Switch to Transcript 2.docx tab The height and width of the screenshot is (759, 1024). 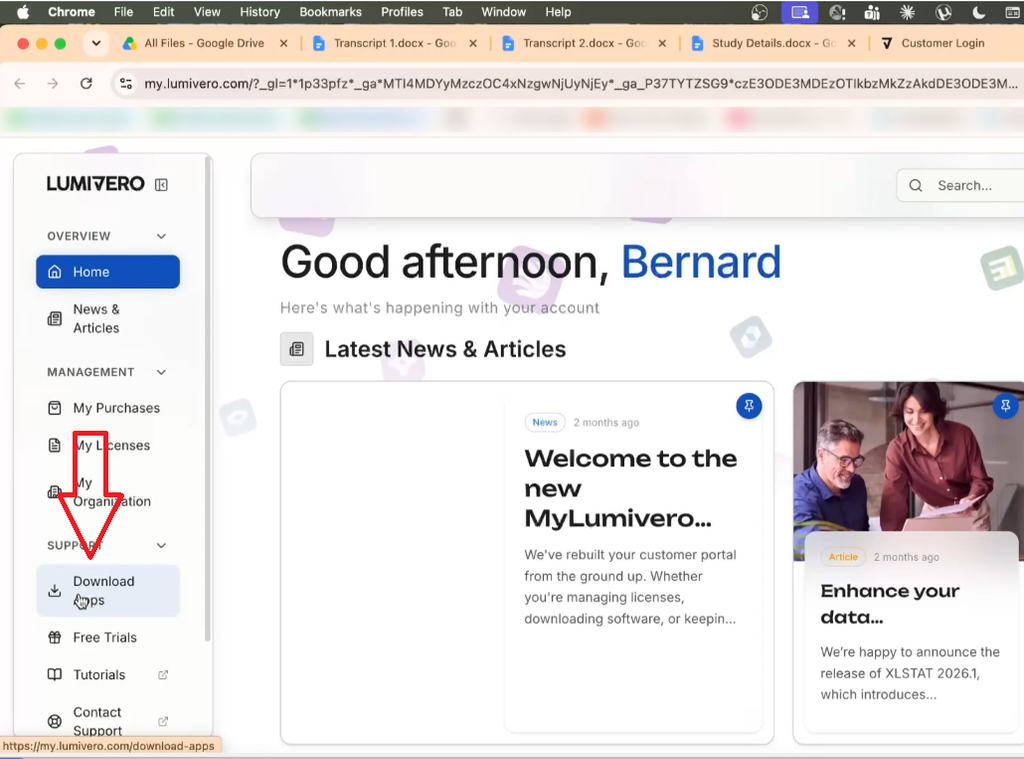(x=584, y=43)
